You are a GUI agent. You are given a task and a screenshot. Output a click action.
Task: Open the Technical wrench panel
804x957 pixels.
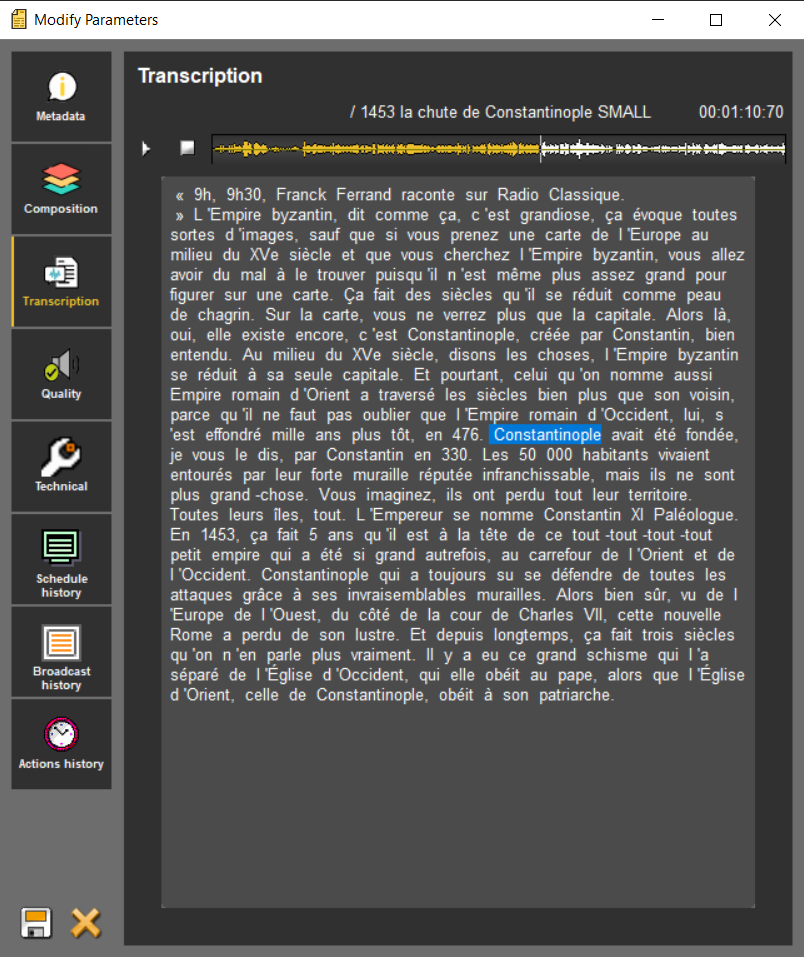click(x=61, y=466)
